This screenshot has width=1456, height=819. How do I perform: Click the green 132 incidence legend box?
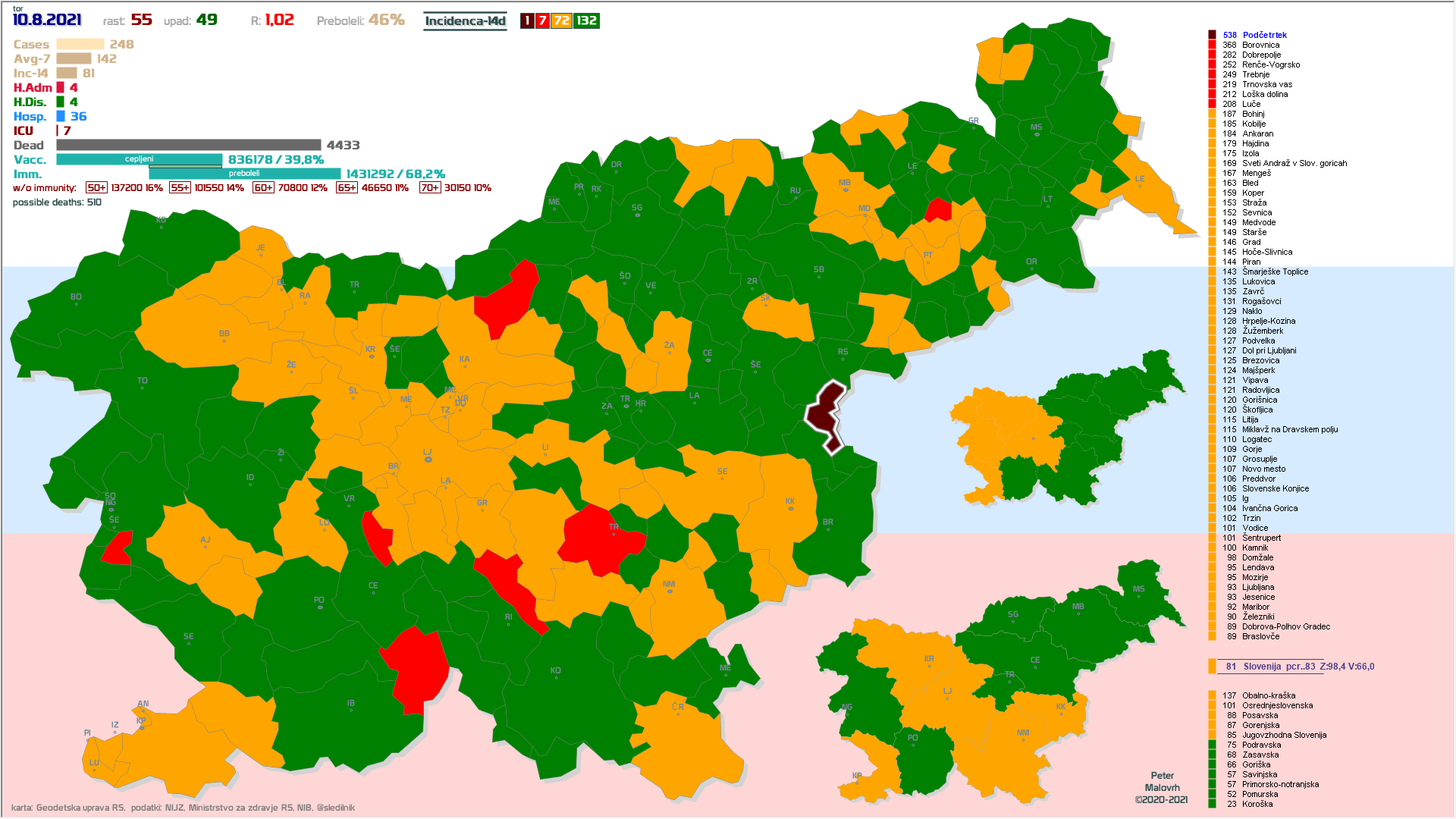click(586, 20)
